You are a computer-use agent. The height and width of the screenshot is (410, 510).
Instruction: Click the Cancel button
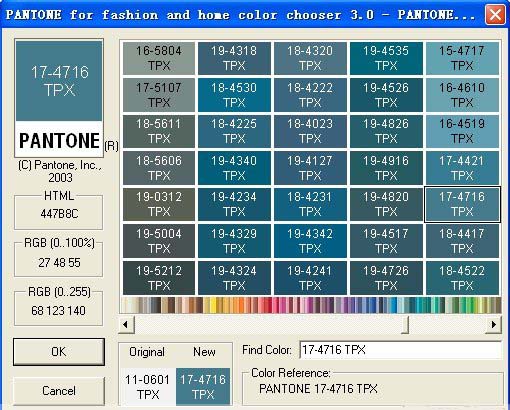[59, 391]
